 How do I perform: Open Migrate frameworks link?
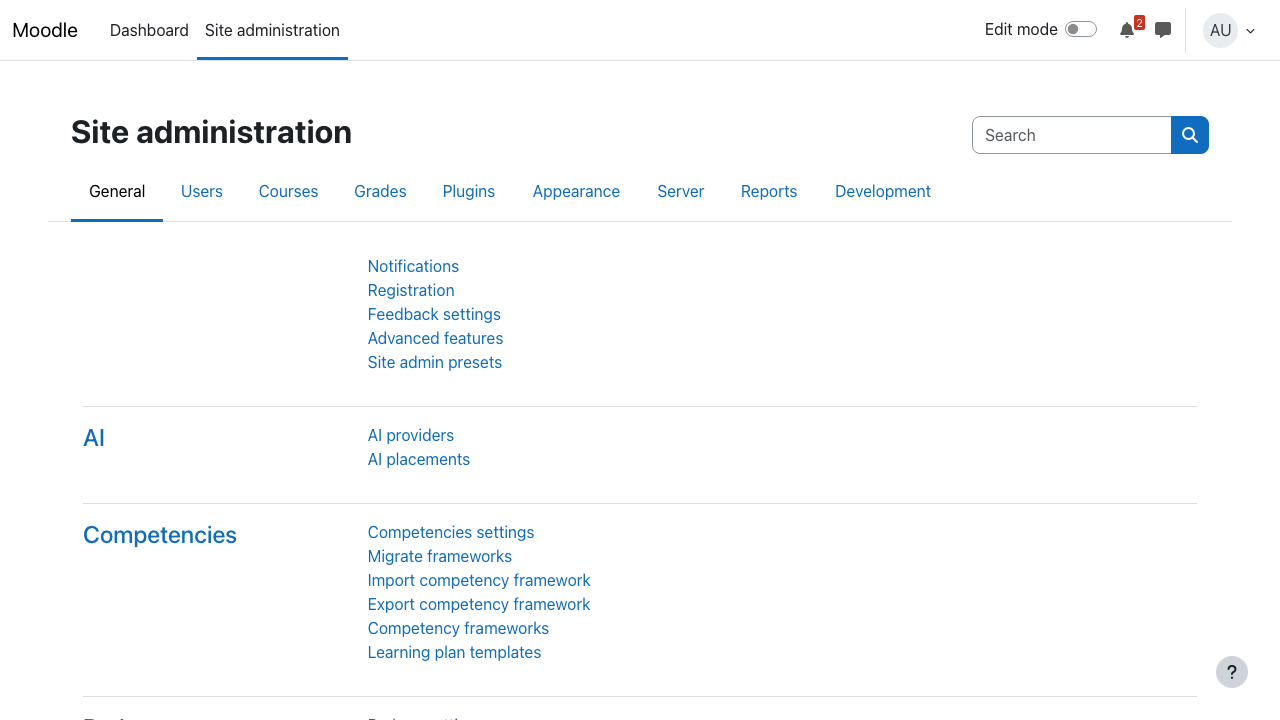pyautogui.click(x=440, y=556)
